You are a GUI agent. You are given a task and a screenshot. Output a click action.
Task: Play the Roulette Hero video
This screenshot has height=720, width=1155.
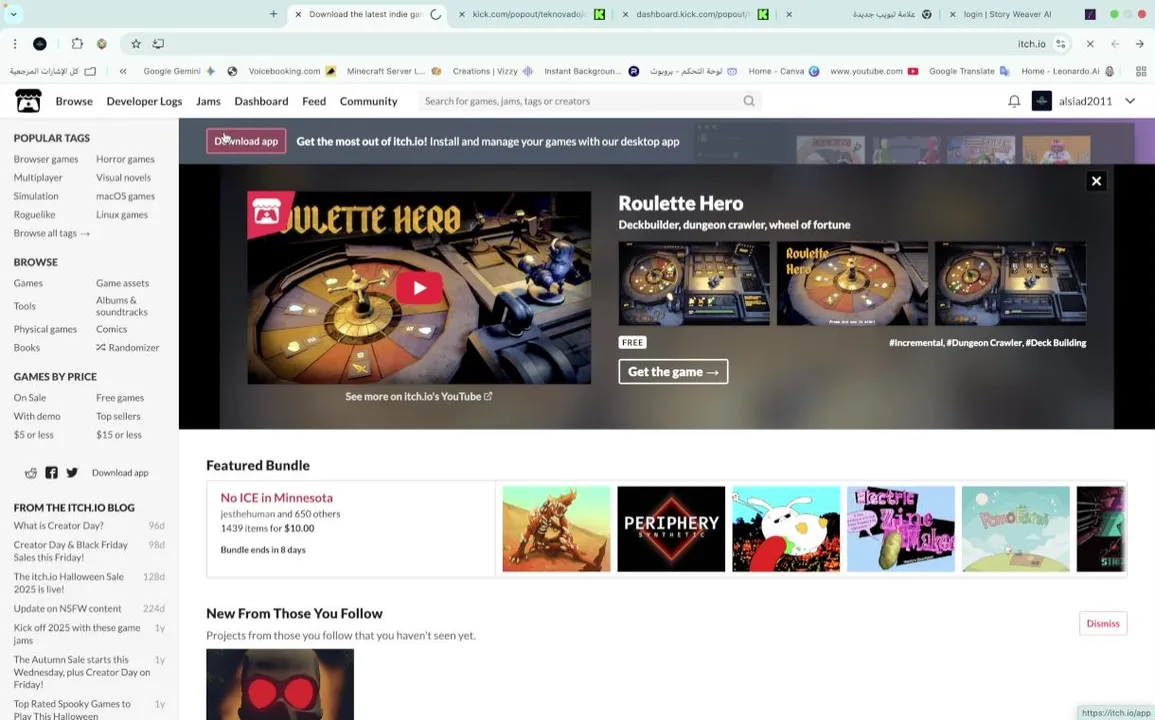coord(419,287)
